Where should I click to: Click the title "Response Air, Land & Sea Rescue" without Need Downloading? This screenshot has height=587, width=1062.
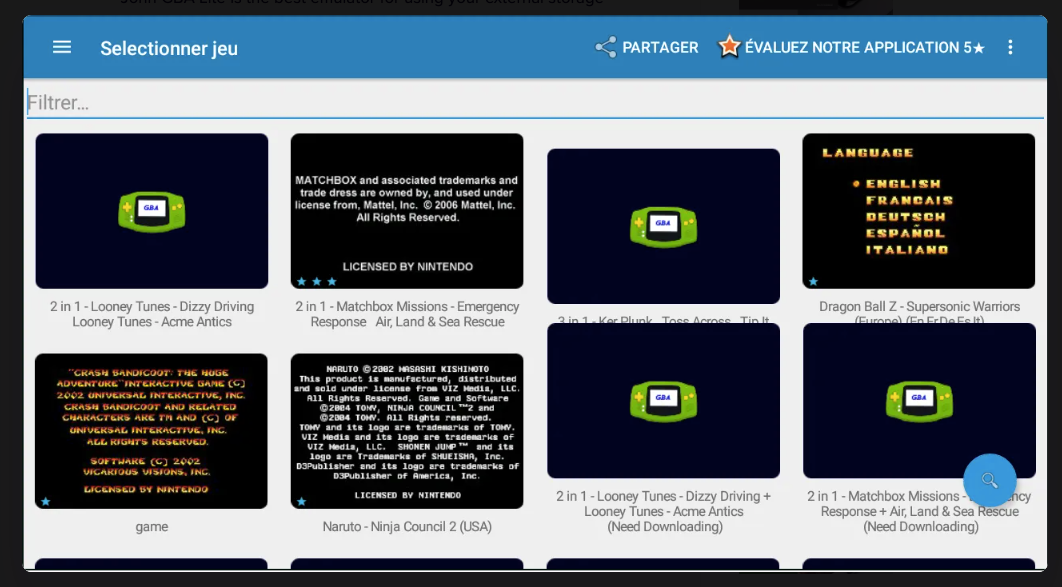pyautogui.click(x=407, y=322)
